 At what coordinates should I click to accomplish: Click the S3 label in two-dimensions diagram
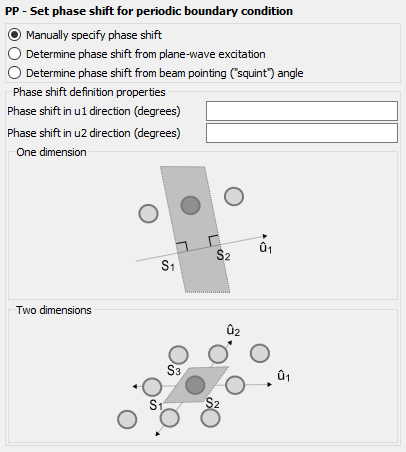click(174, 370)
